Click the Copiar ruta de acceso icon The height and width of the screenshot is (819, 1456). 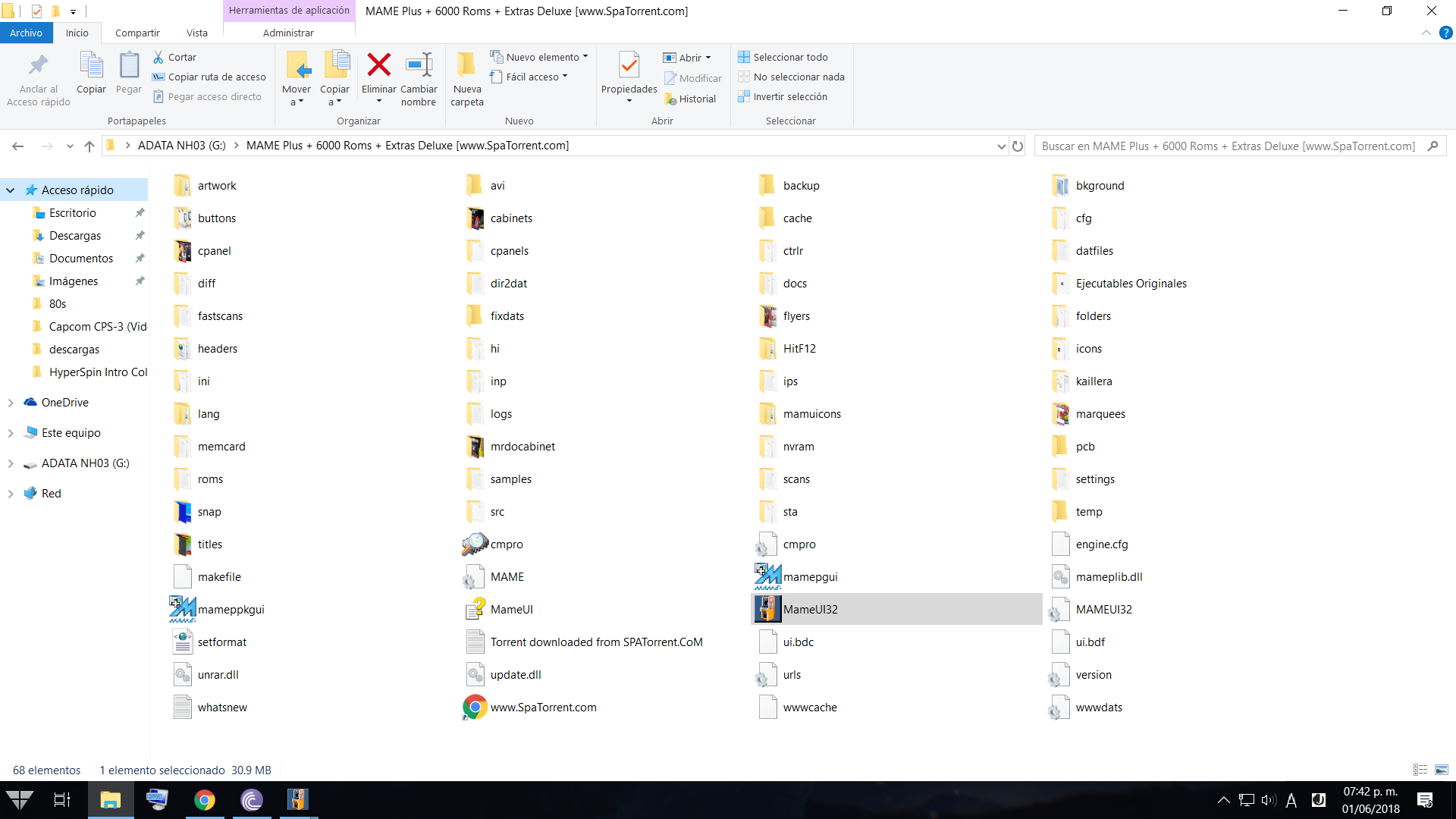coord(158,77)
